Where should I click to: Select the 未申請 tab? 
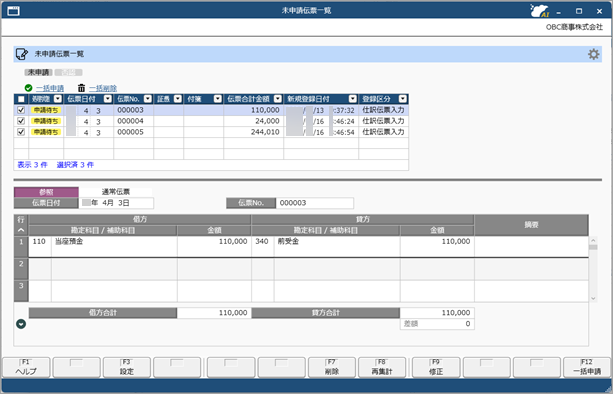[38, 72]
